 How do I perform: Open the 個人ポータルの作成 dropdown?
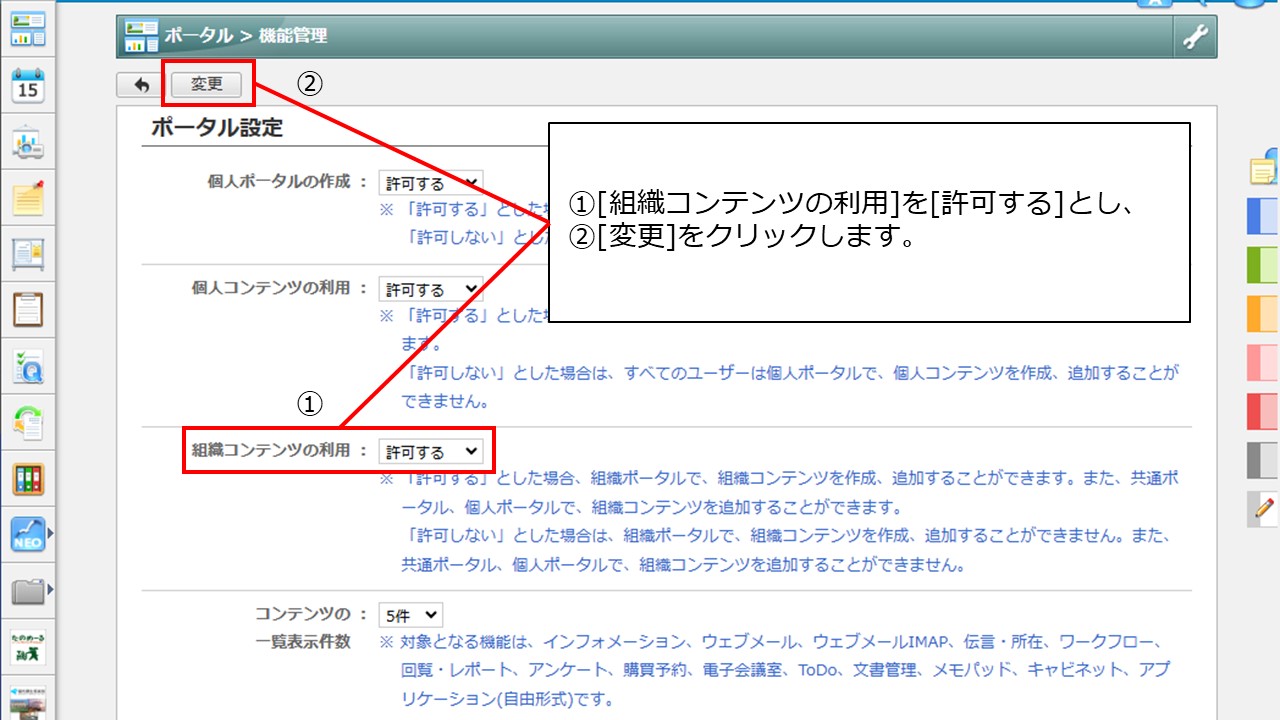[430, 183]
